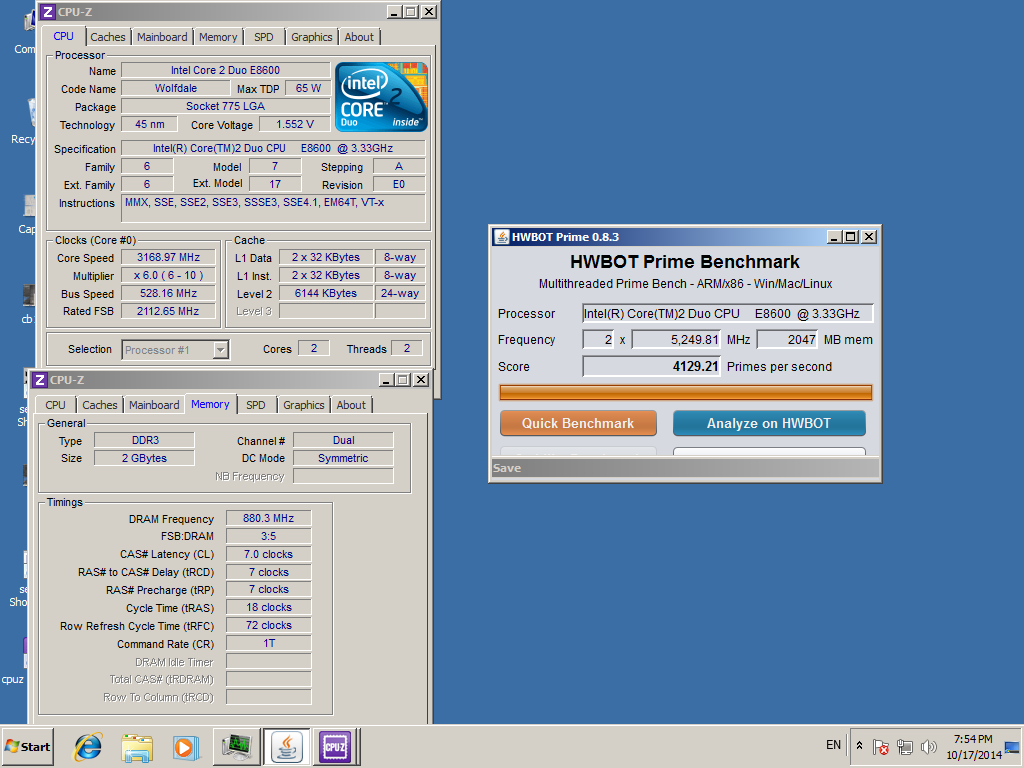Click the Cycle Time value 18 clocks
The height and width of the screenshot is (768, 1024).
tap(268, 607)
